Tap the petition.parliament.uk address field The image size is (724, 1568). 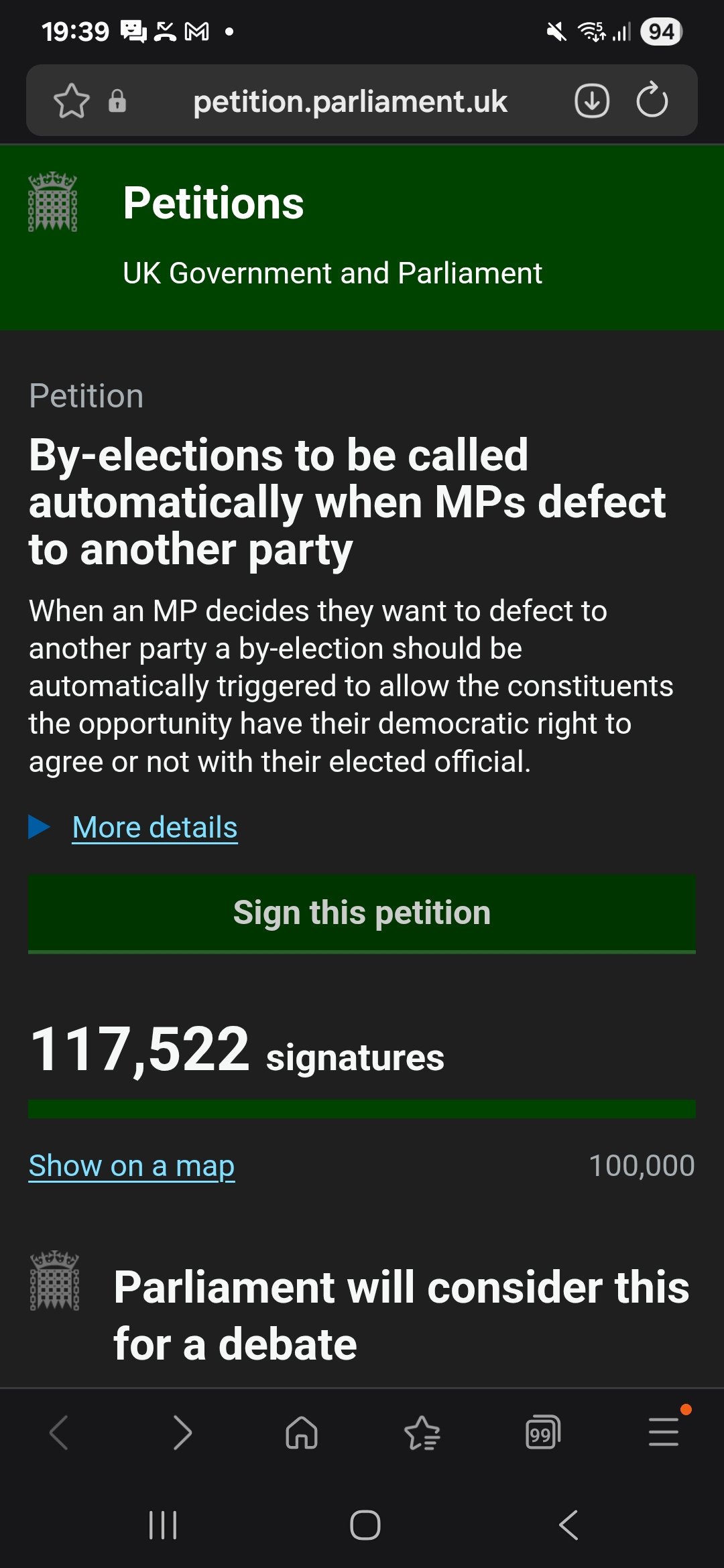tap(350, 101)
